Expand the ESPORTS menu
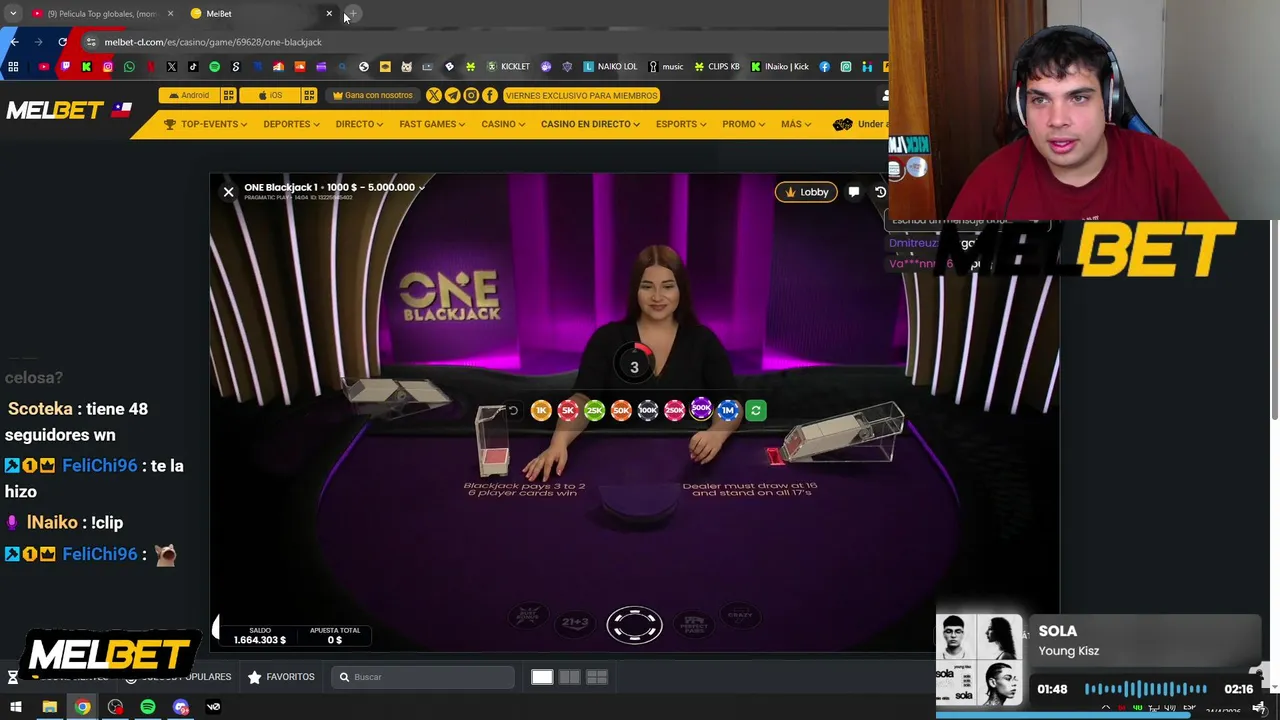 click(x=681, y=124)
